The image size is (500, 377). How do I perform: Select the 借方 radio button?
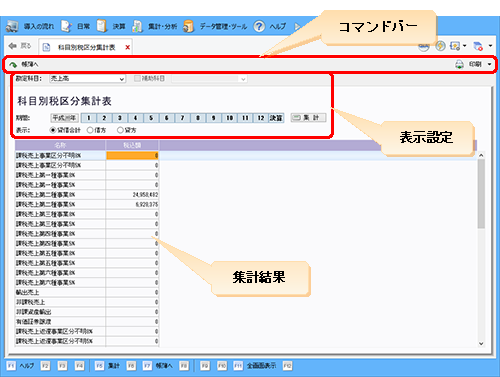pyautogui.click(x=90, y=130)
